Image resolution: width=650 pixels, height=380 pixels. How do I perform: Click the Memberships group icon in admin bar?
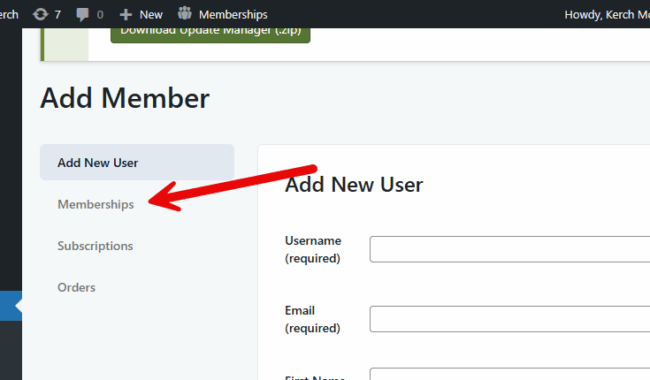185,14
